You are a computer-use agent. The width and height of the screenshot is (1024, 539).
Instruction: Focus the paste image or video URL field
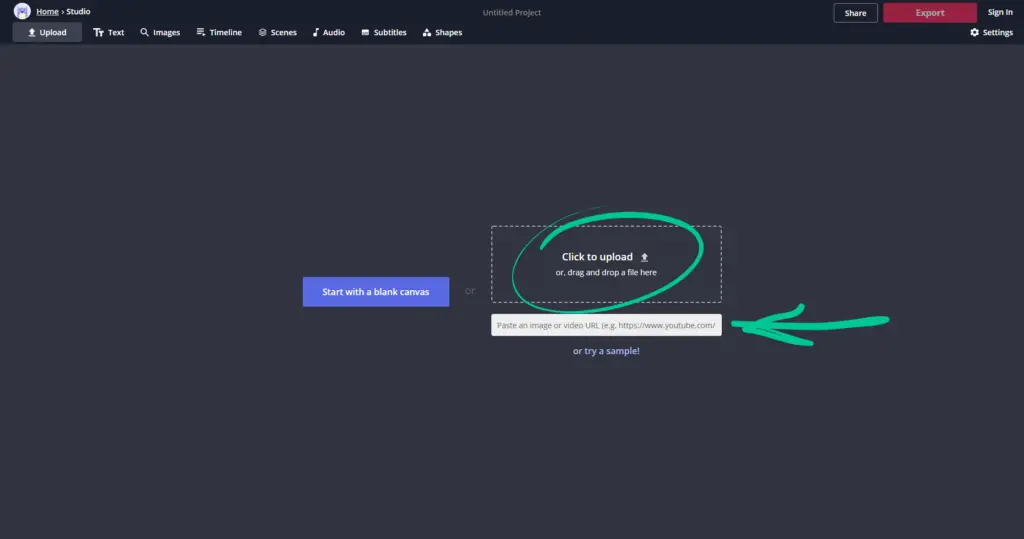click(x=606, y=325)
